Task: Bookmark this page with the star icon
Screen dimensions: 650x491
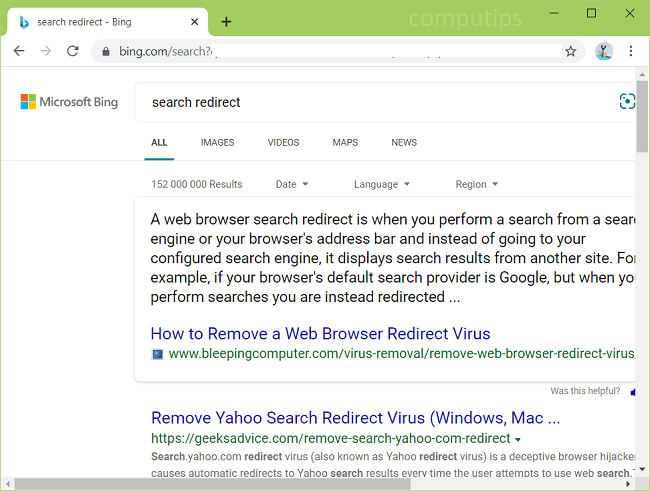Action: (571, 51)
